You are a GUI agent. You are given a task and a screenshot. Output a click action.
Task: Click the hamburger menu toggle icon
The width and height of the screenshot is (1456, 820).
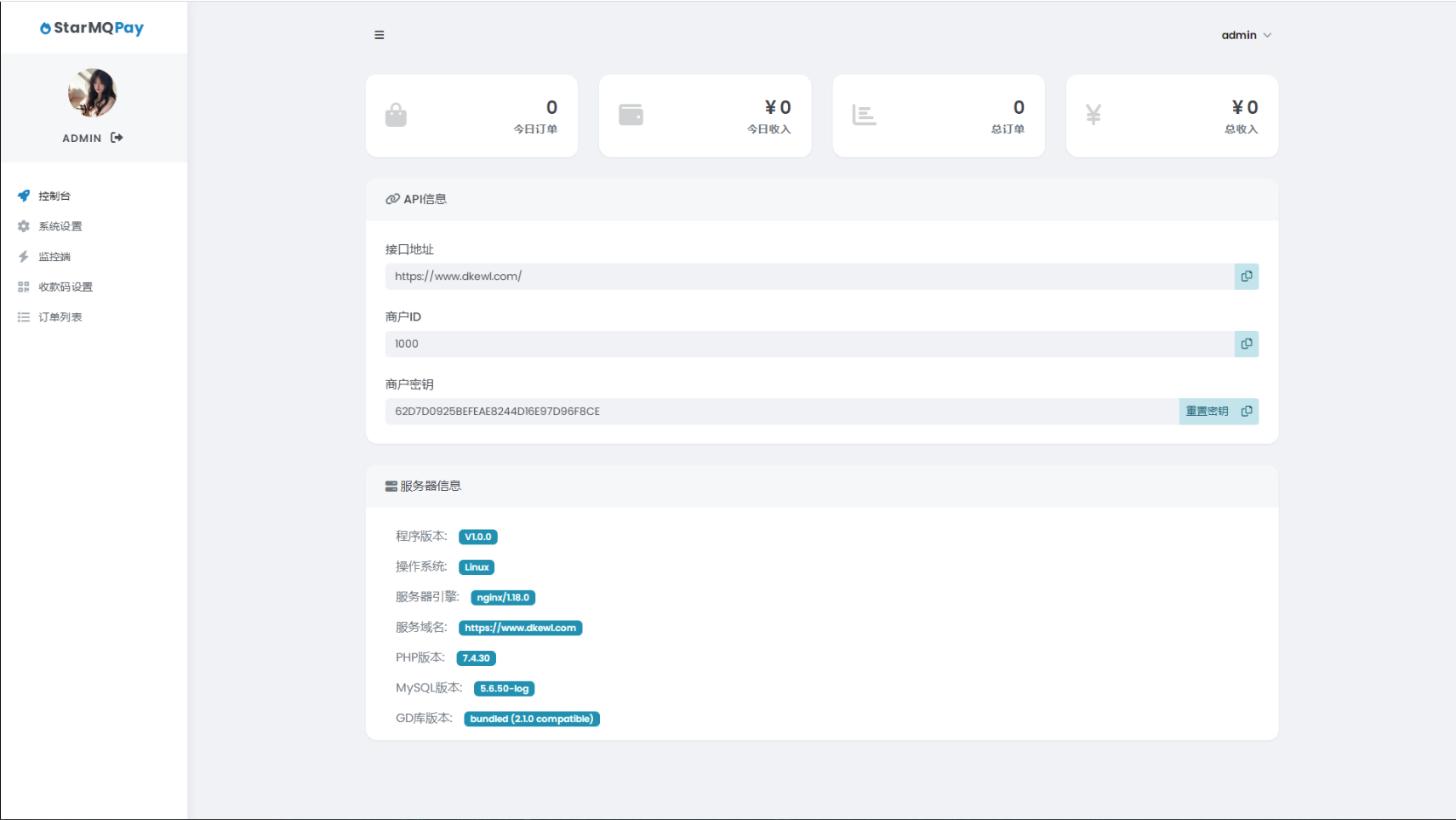pos(379,35)
